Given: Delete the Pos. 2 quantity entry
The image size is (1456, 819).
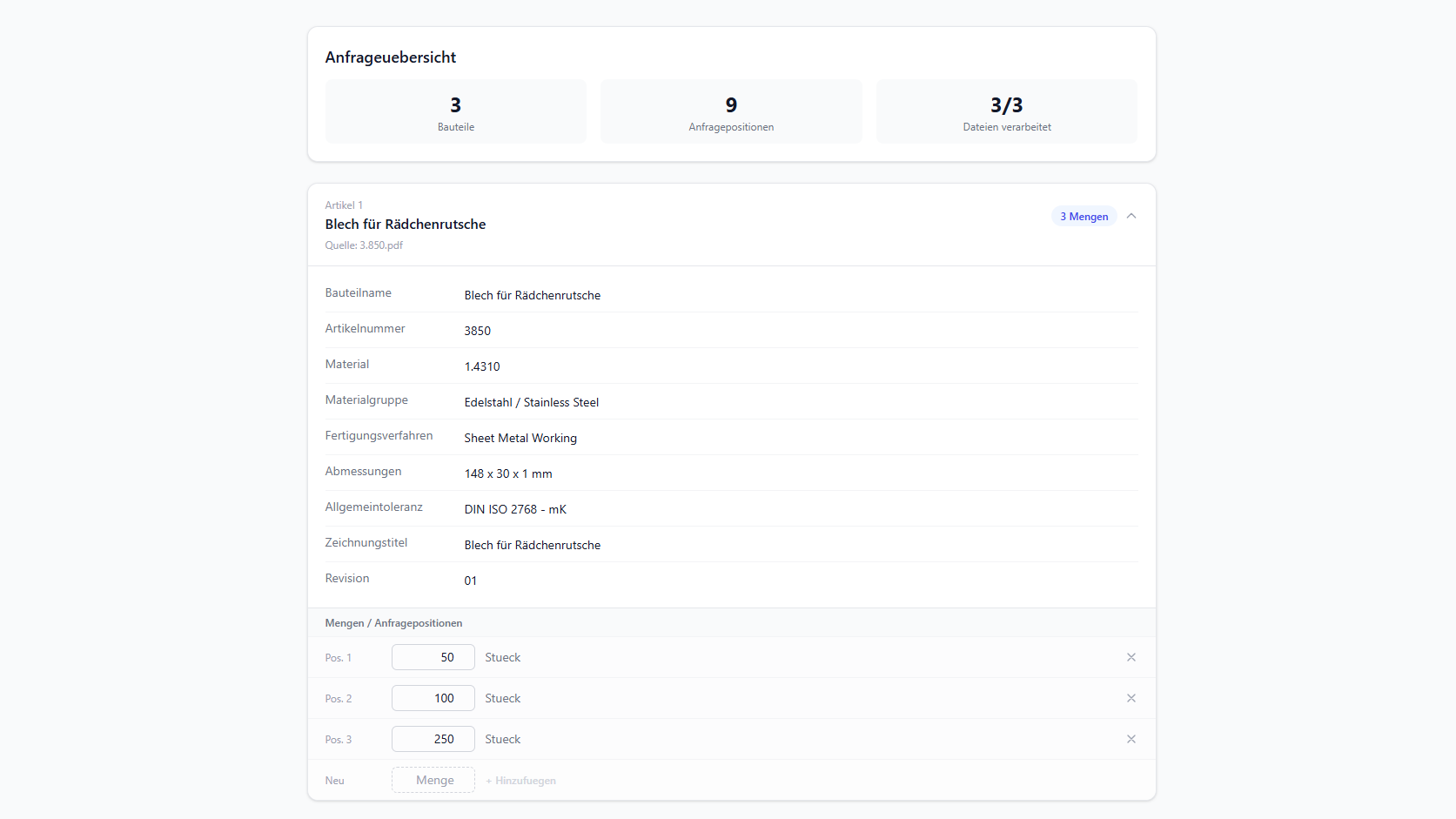Looking at the screenshot, I should tap(1131, 698).
